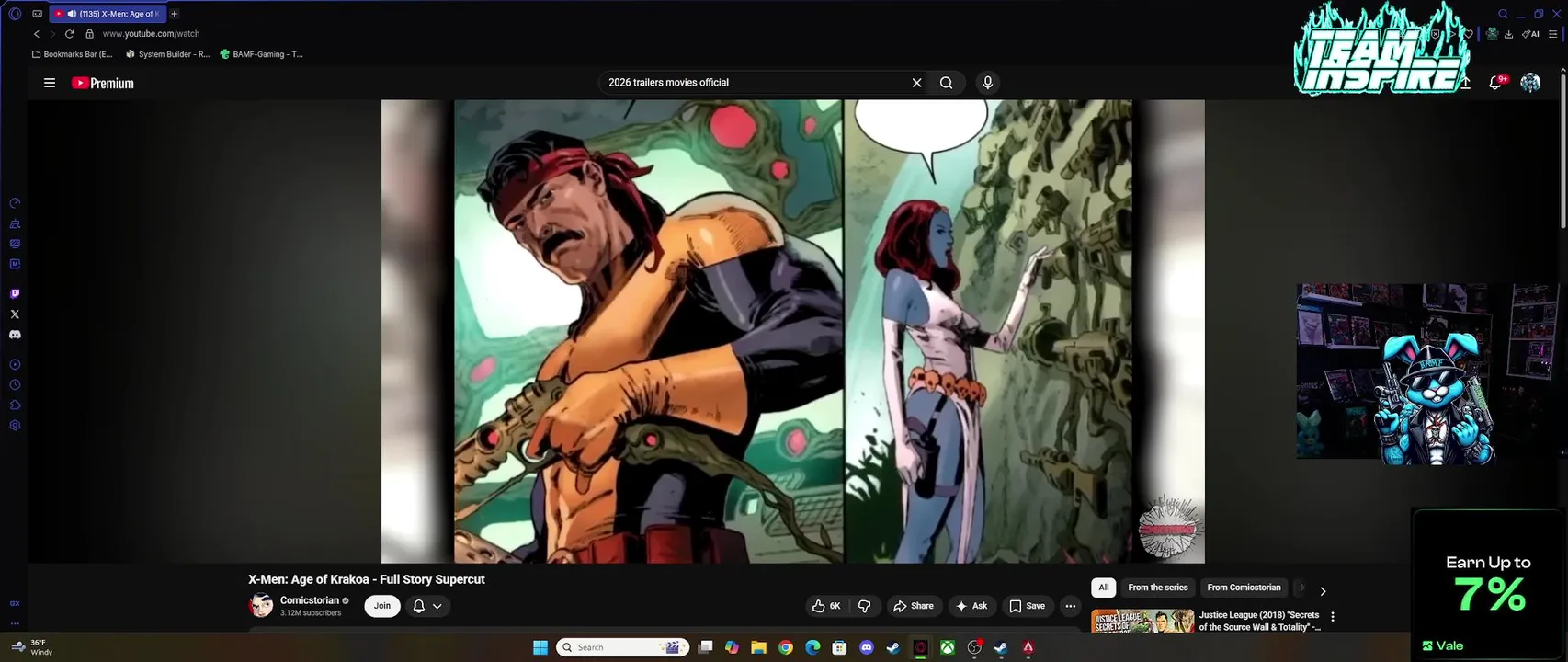The height and width of the screenshot is (662, 1568).
Task: Open Comicstorian channel name link
Action: click(310, 600)
